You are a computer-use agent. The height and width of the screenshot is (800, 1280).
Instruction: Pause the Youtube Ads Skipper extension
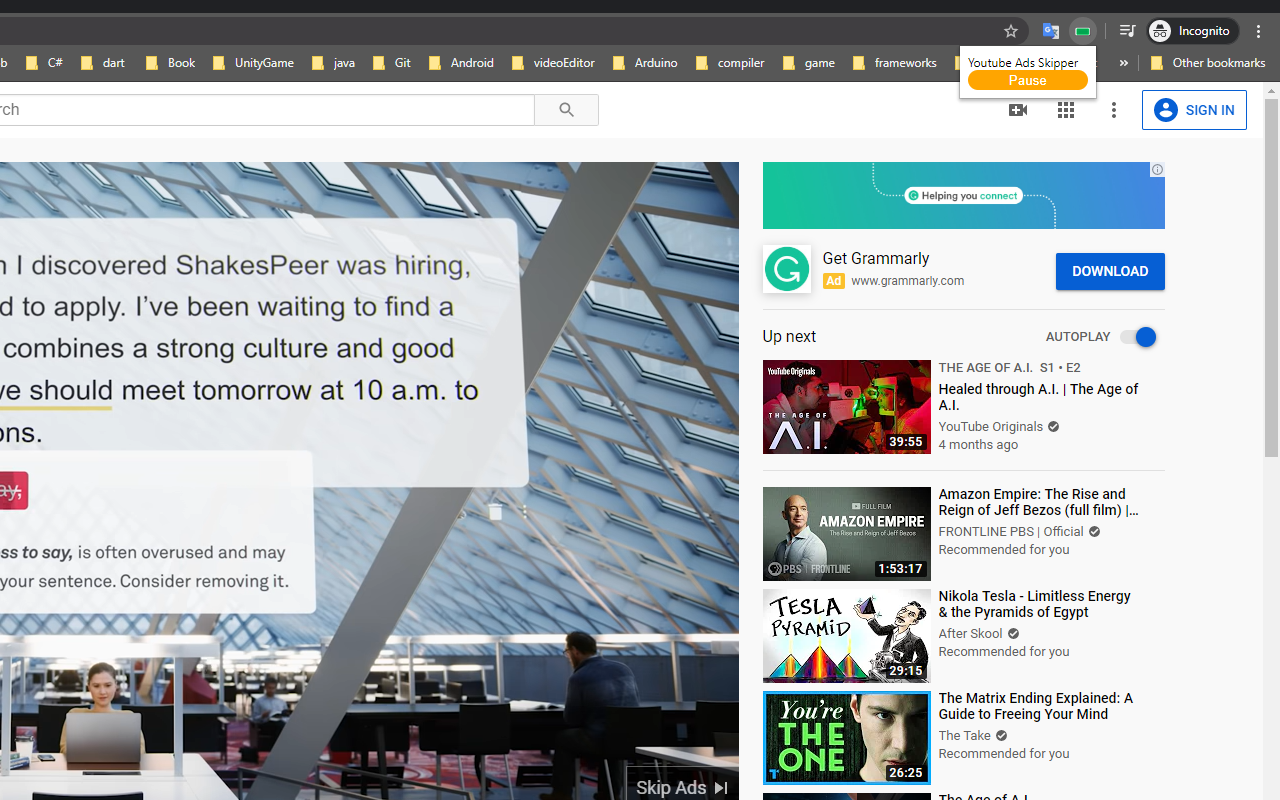(x=1027, y=80)
